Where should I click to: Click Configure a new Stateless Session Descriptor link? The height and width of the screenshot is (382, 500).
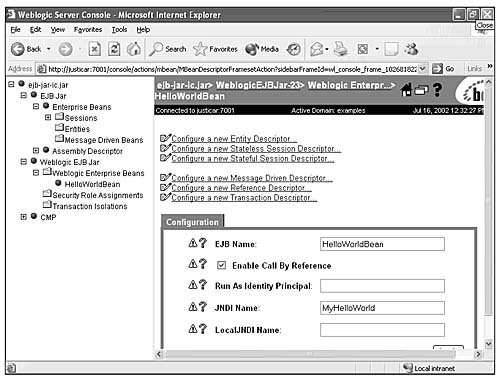(x=256, y=149)
